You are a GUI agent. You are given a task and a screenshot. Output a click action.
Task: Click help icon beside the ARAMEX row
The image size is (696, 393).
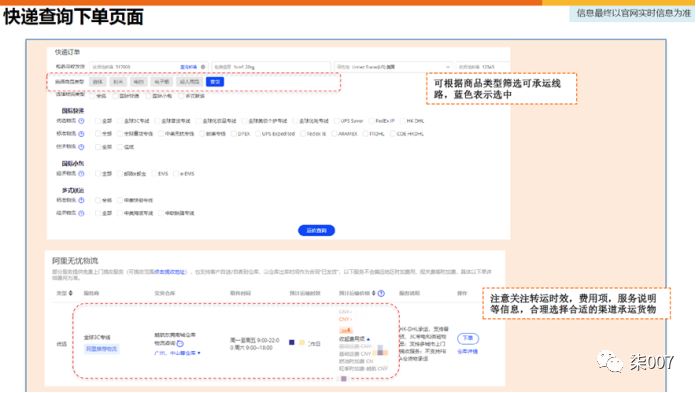81,134
